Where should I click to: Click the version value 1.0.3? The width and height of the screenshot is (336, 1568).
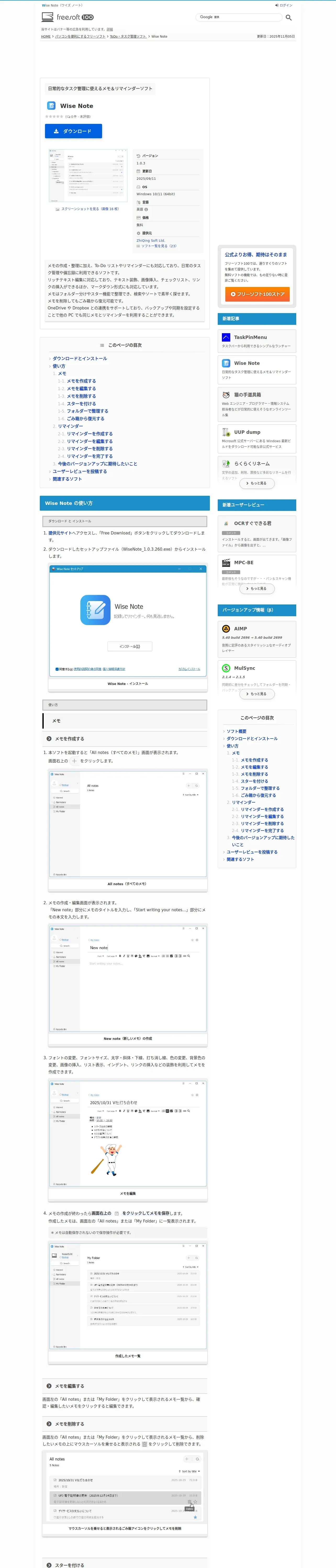coord(141,163)
